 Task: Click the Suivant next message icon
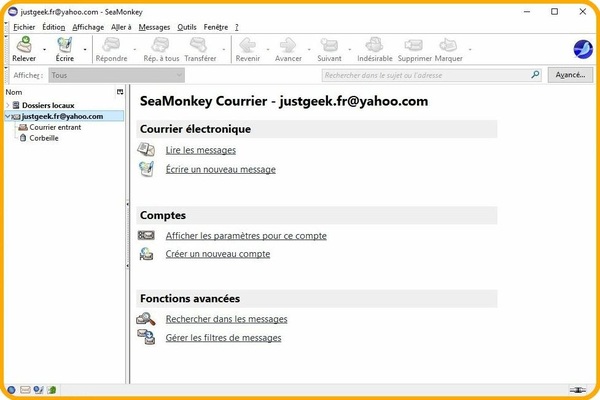click(329, 45)
